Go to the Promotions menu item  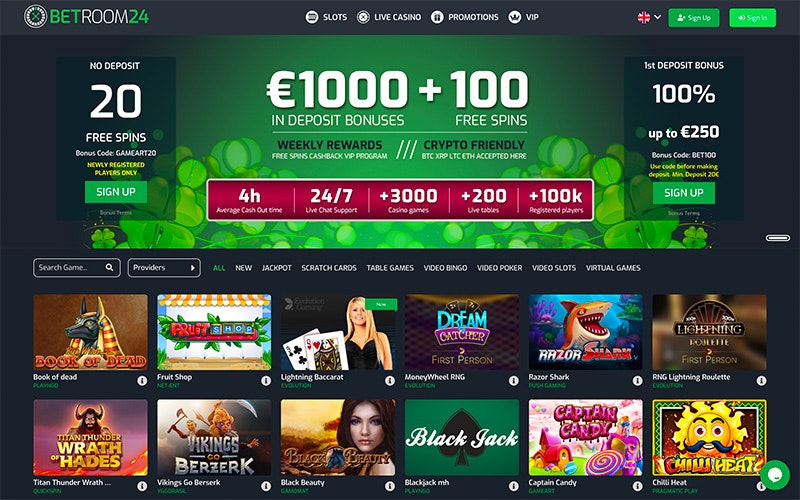(x=465, y=17)
